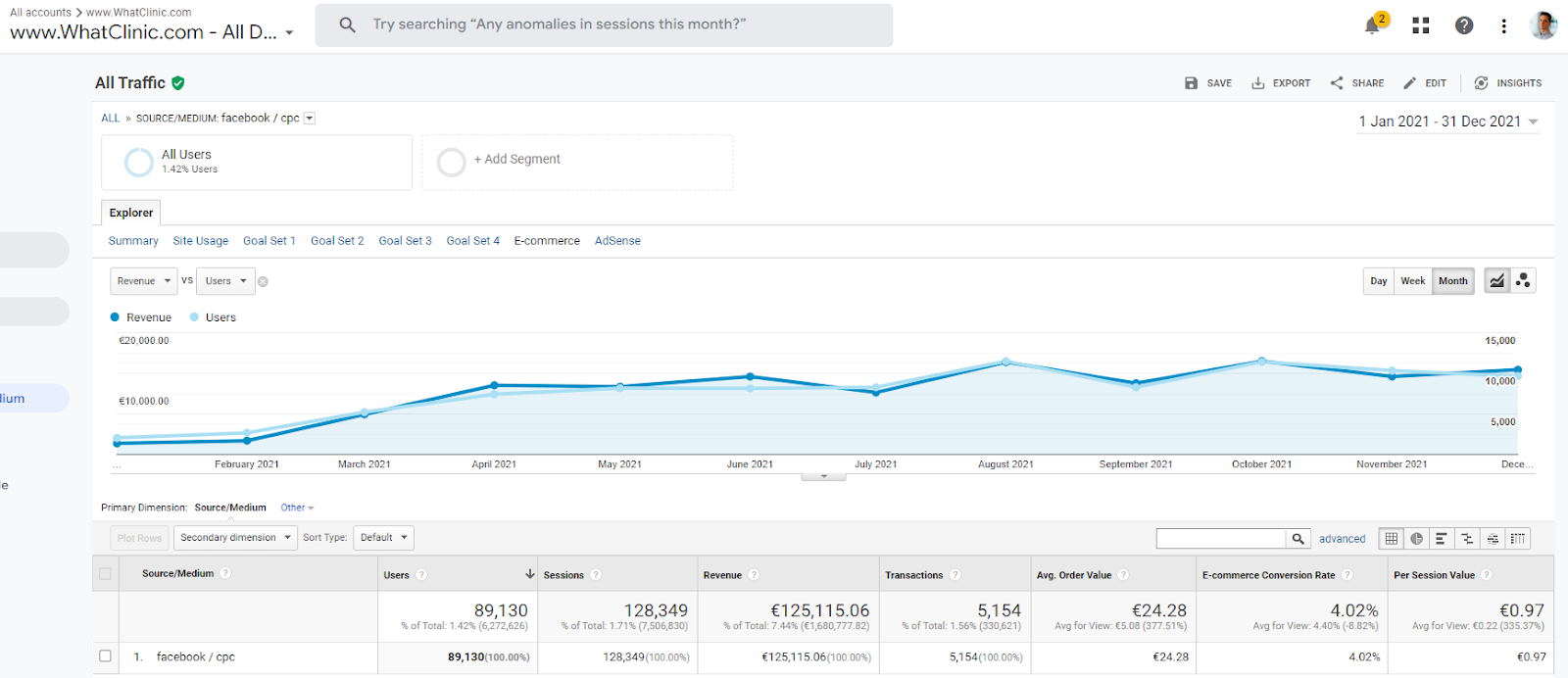Click help icon beside Revenue header

pyautogui.click(x=754, y=575)
